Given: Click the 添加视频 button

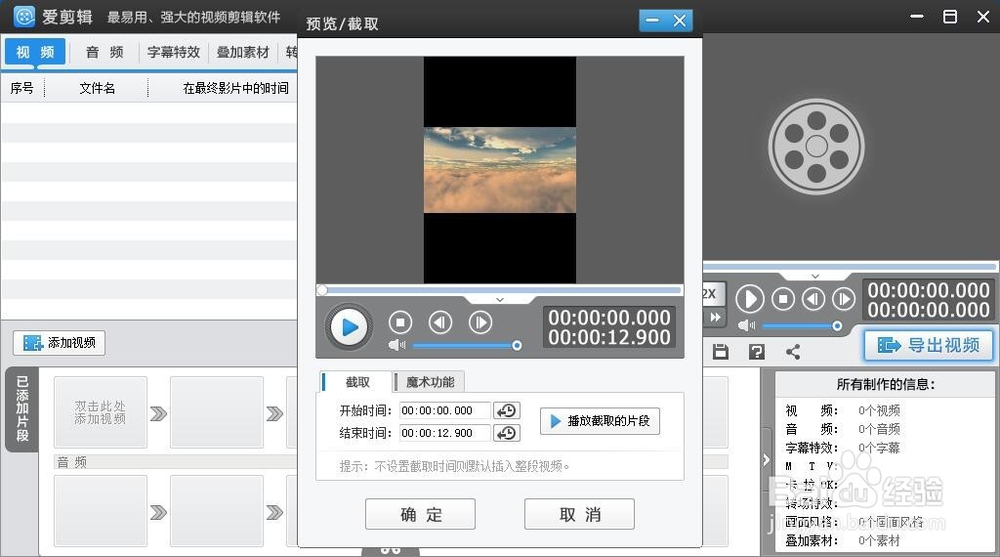Looking at the screenshot, I should point(59,343).
